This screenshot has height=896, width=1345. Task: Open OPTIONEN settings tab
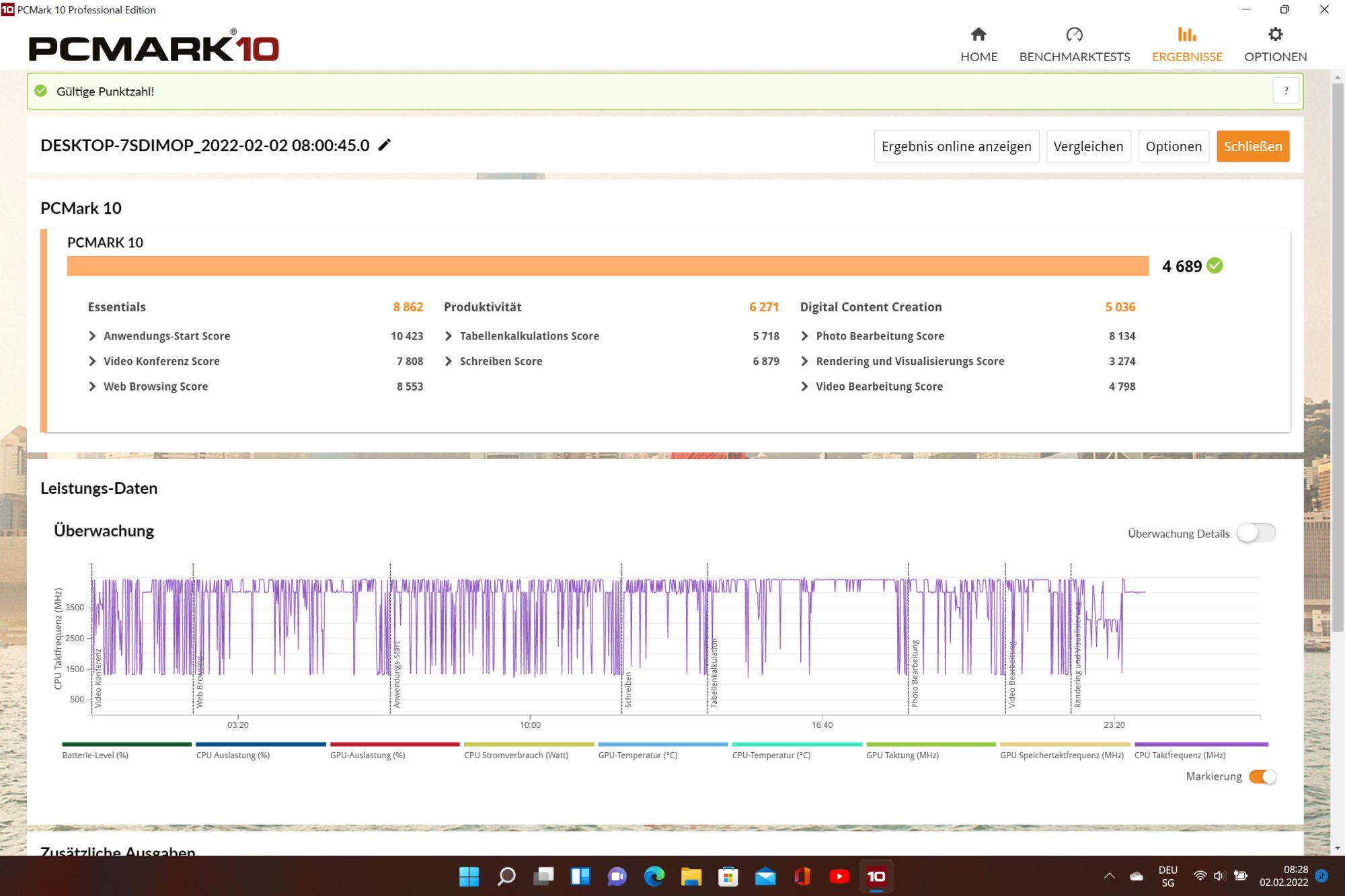coord(1275,45)
